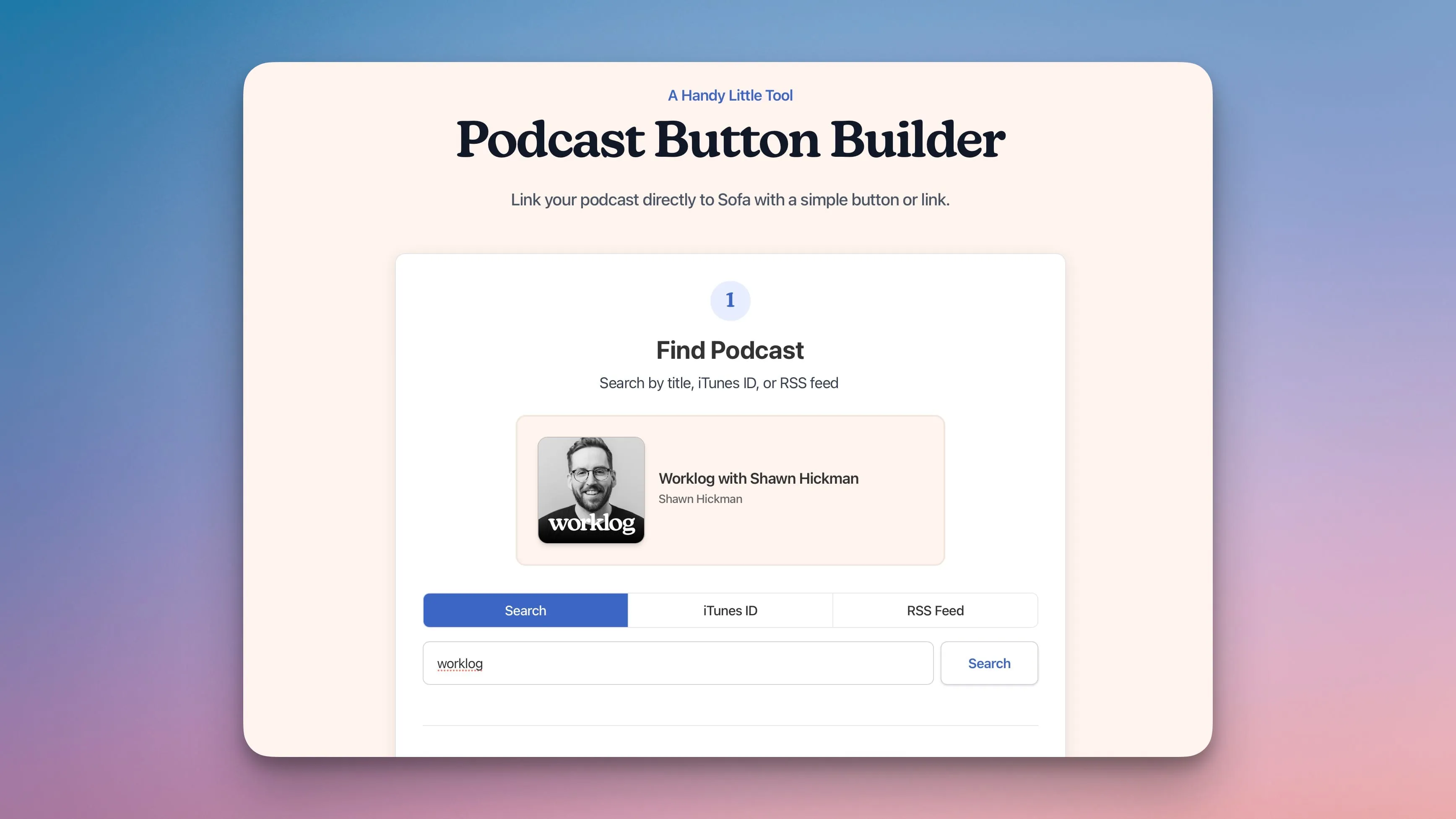Select the Search tab
This screenshot has width=1456, height=819.
525,610
